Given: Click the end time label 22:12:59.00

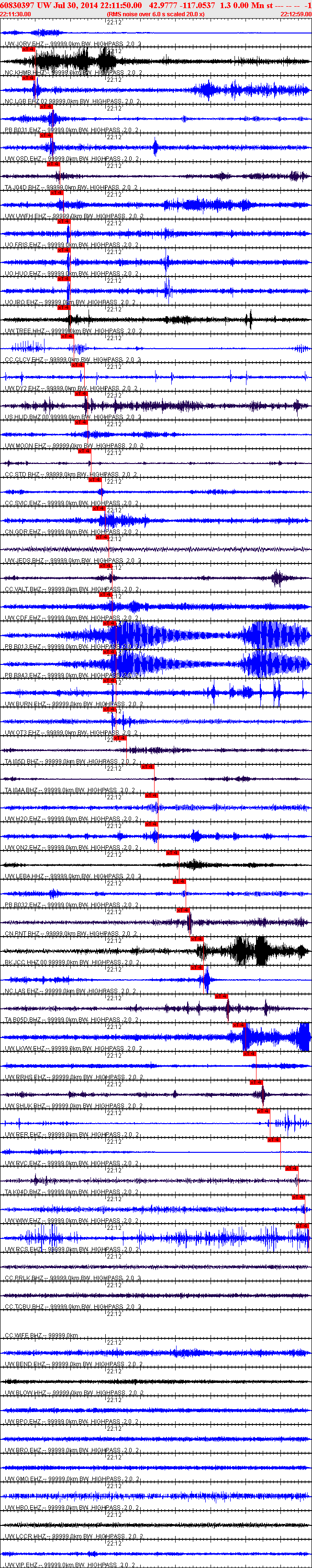Looking at the screenshot, I should point(296,14).
